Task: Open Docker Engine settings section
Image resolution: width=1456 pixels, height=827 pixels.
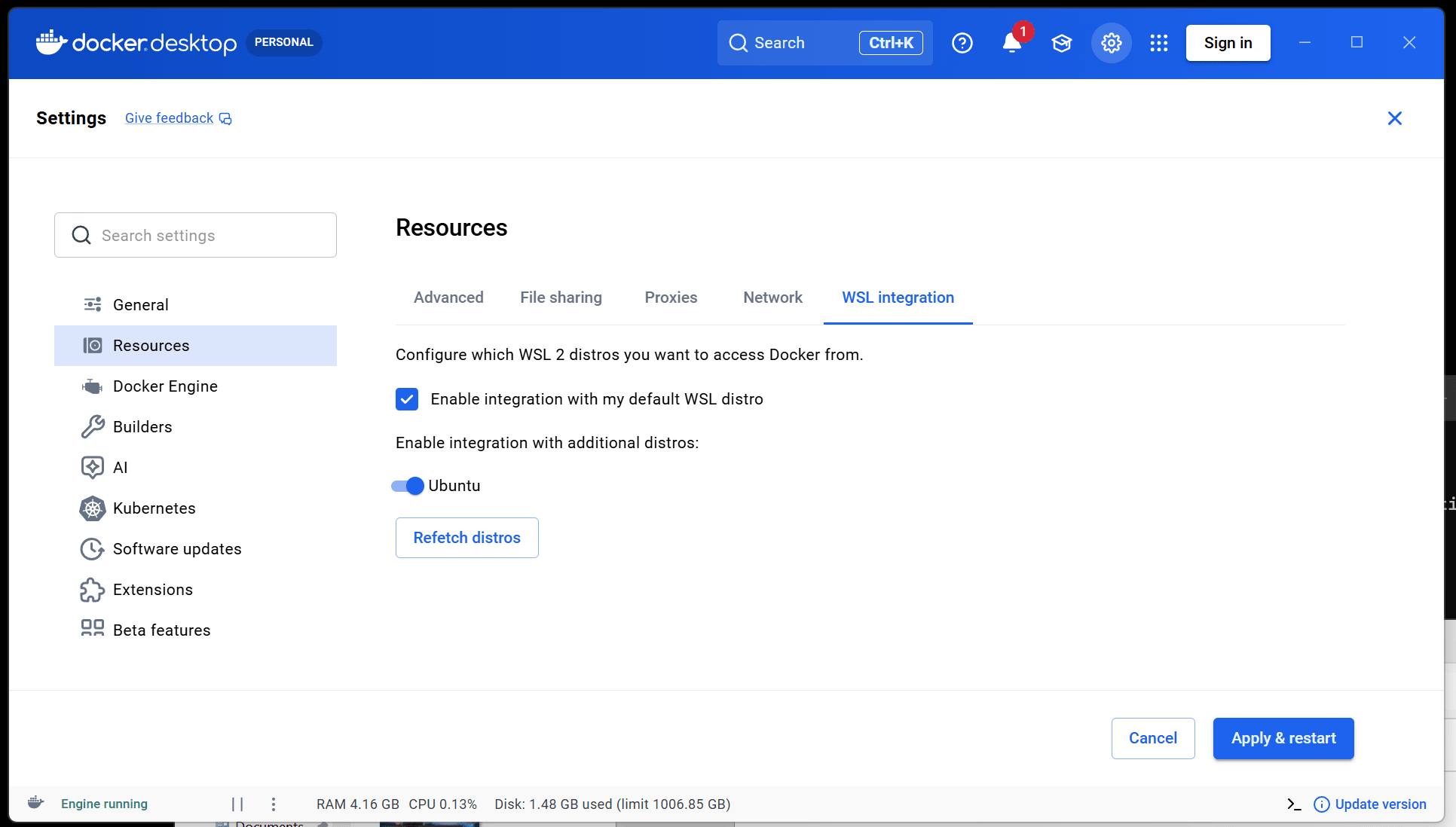Action: [195, 386]
